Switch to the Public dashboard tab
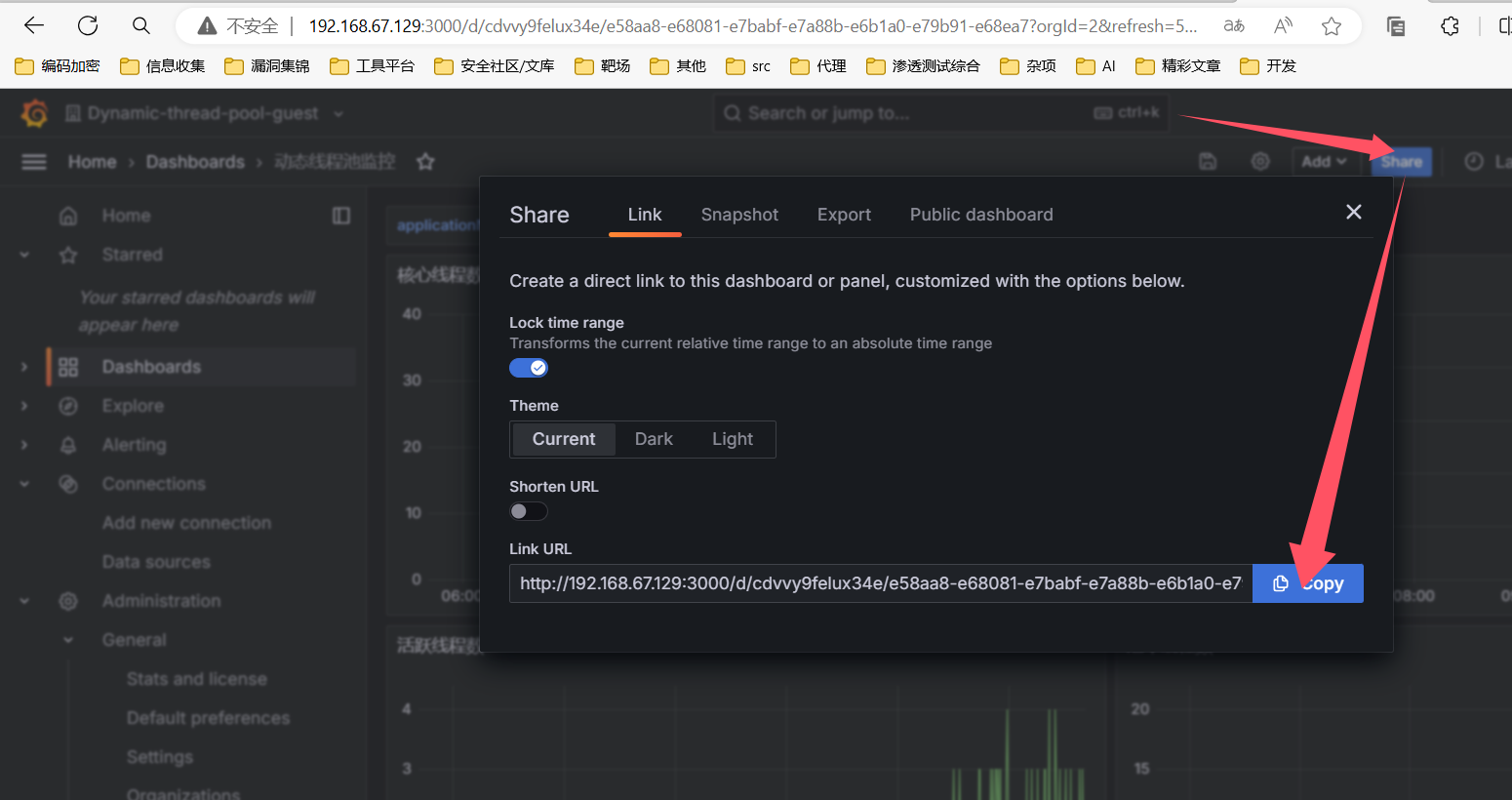The image size is (1512, 800). click(981, 215)
